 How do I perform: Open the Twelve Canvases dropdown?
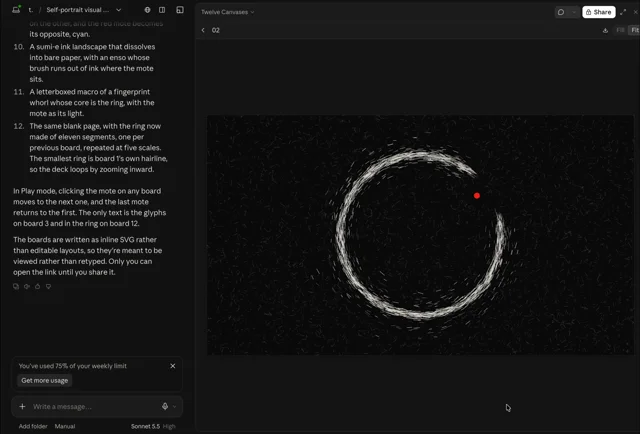pos(227,12)
